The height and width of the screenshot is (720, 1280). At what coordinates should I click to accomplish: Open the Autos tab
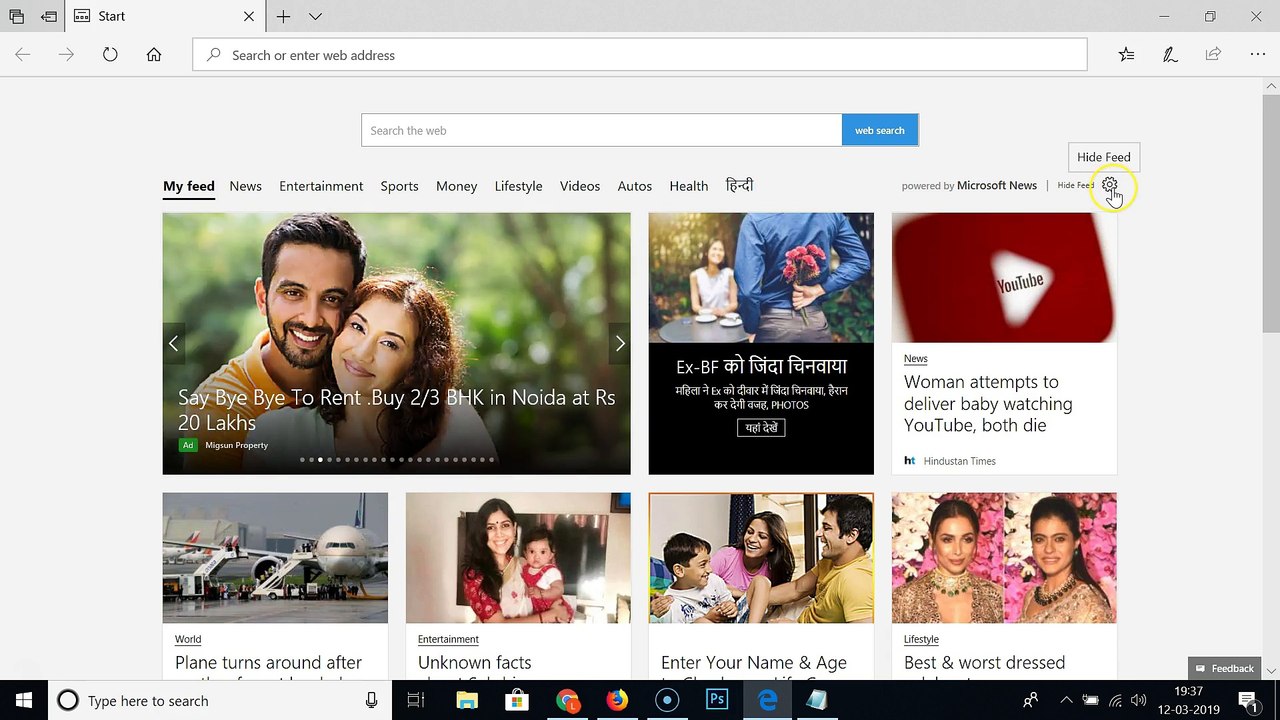(634, 186)
